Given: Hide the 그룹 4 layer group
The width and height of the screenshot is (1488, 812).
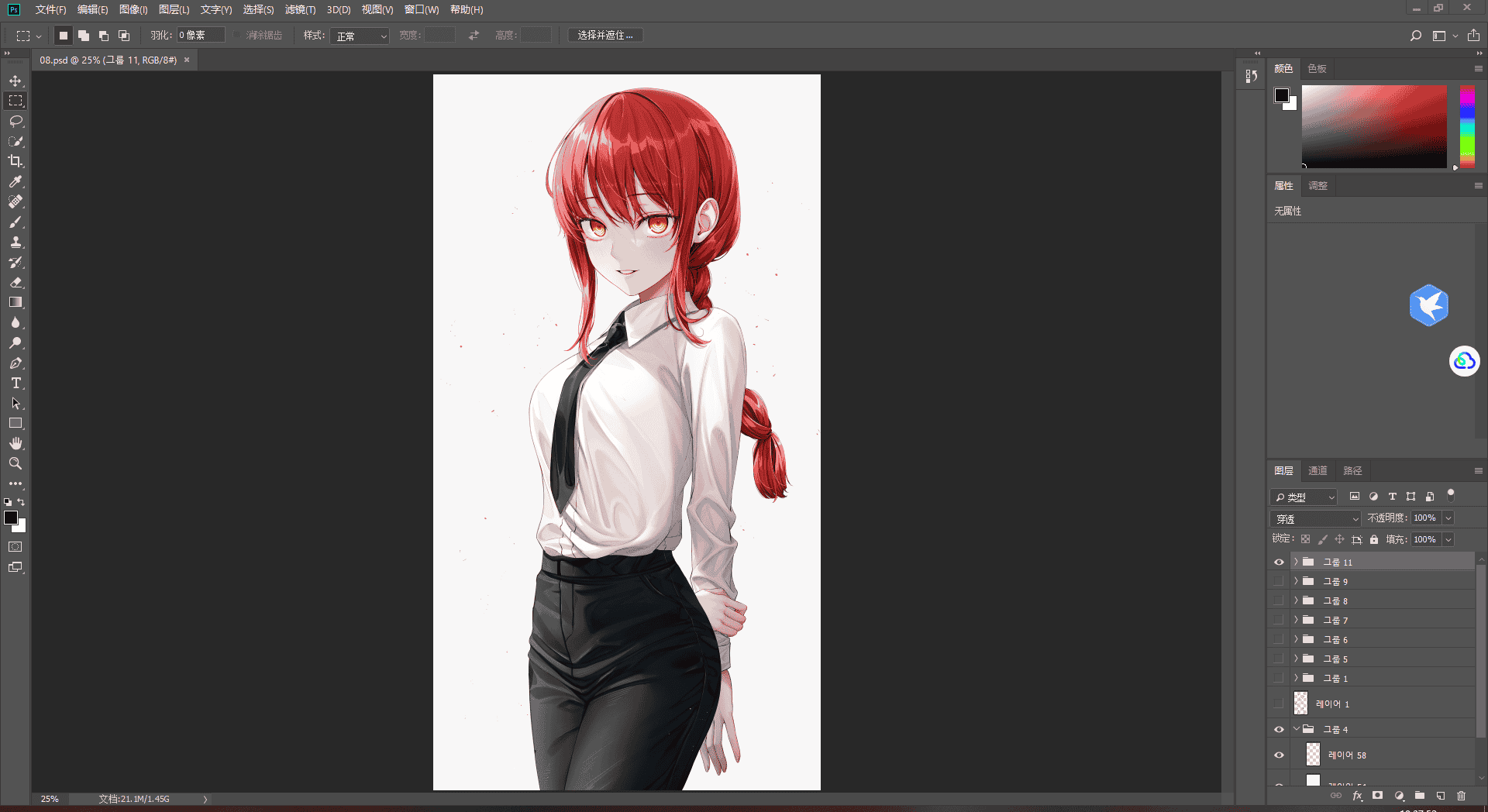Looking at the screenshot, I should click(1279, 729).
